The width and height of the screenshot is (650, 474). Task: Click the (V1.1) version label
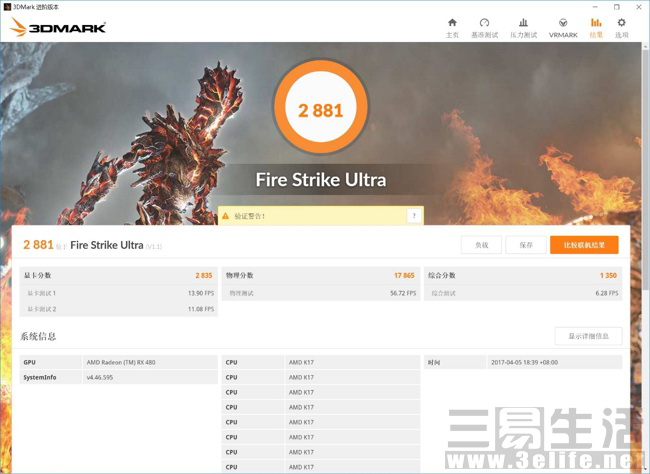[153, 246]
